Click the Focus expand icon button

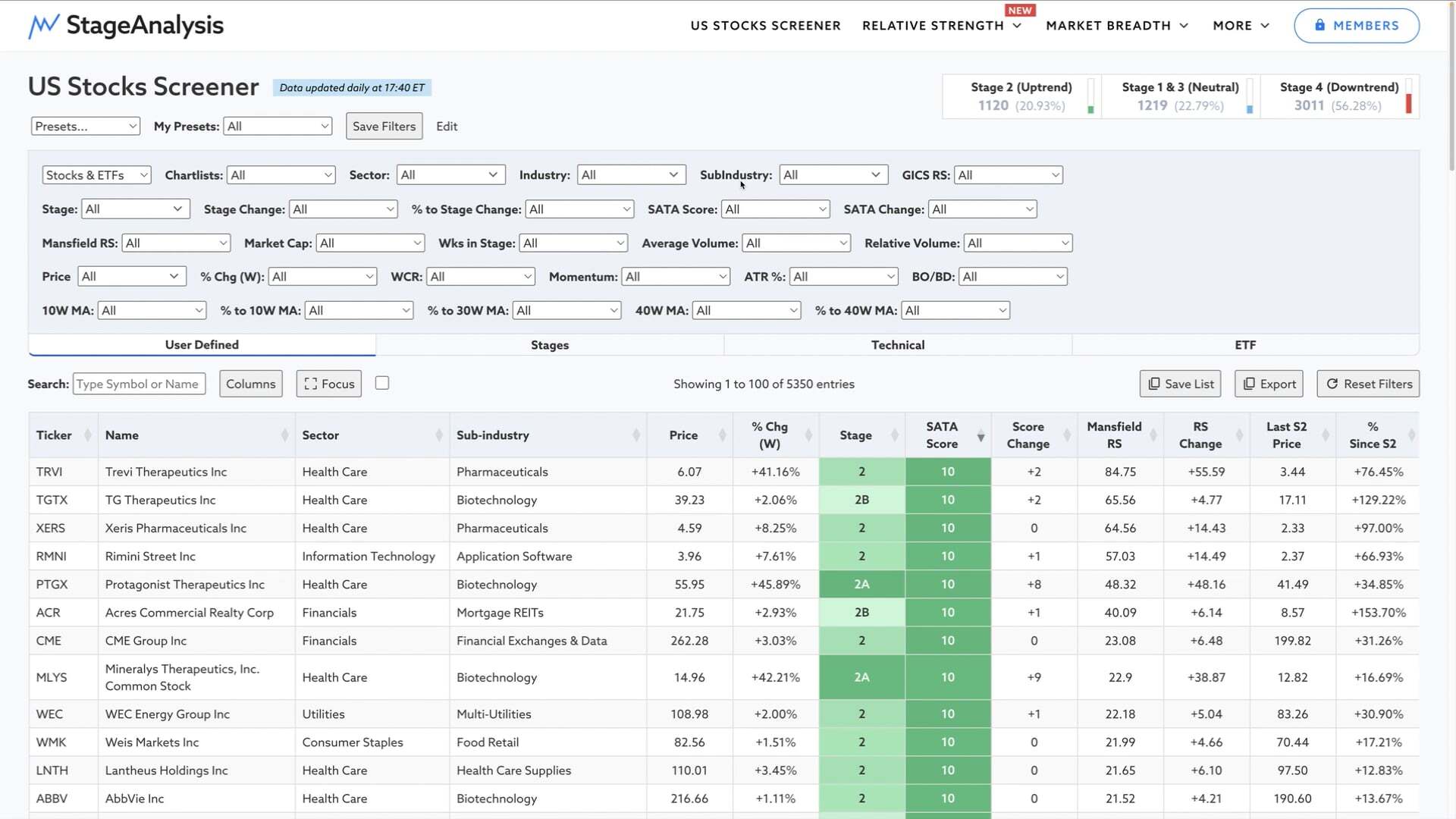point(310,384)
